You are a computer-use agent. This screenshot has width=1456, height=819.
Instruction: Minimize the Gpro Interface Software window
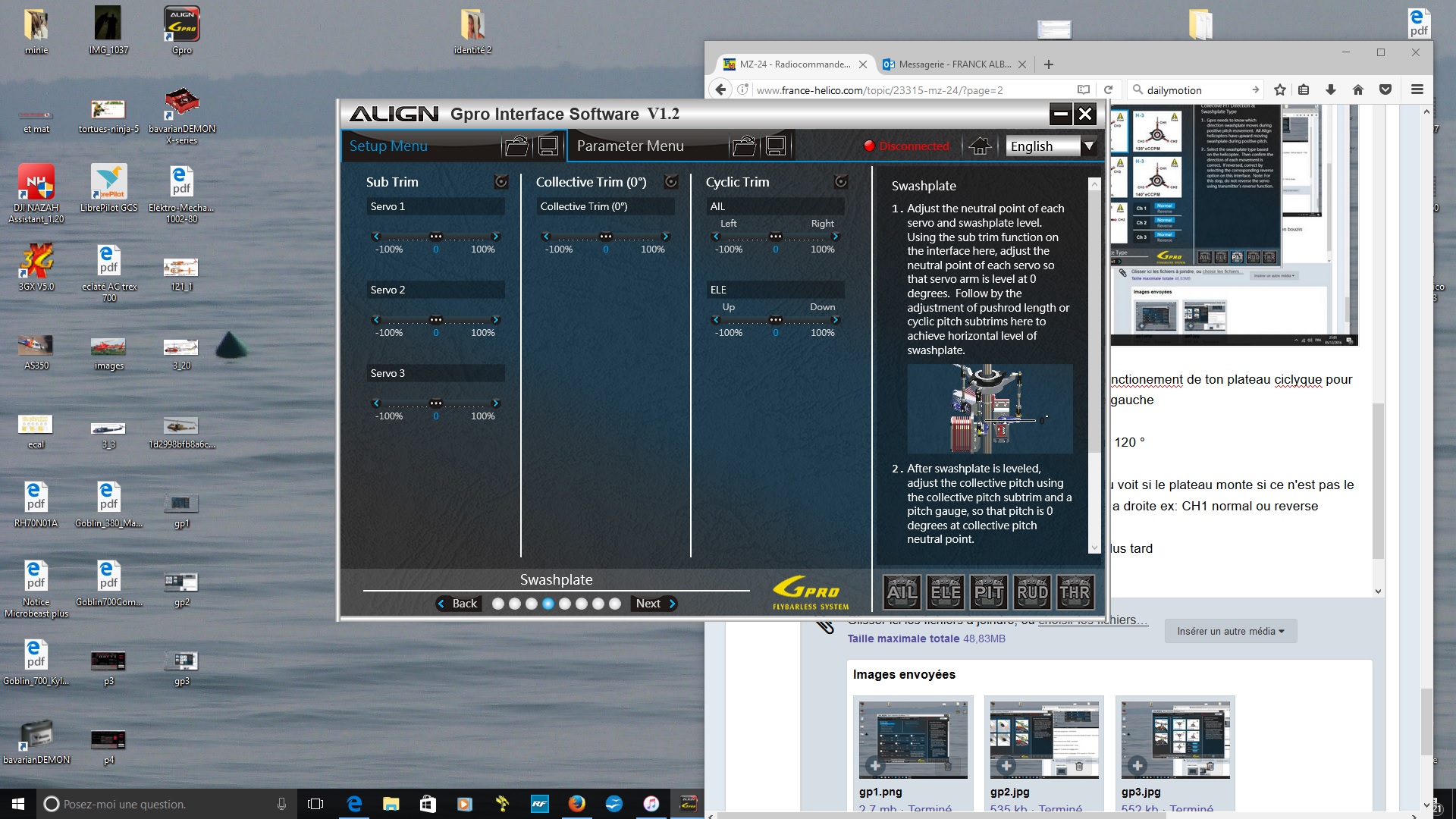point(1061,114)
